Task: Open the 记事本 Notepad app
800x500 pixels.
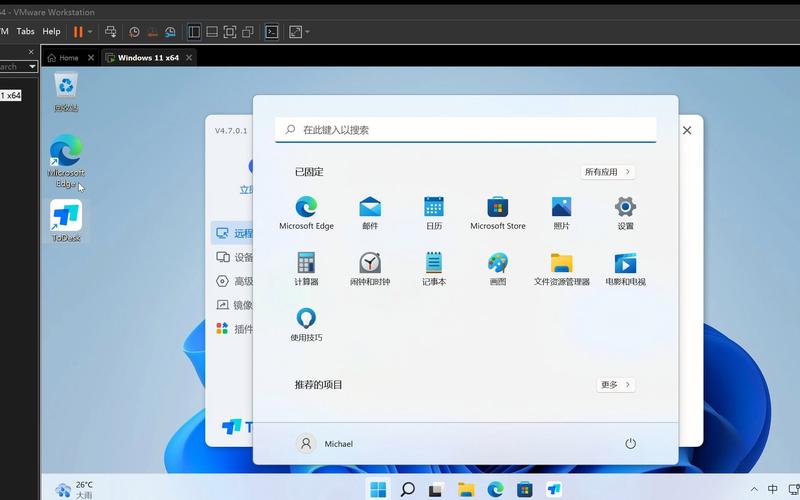Action: tap(434, 269)
